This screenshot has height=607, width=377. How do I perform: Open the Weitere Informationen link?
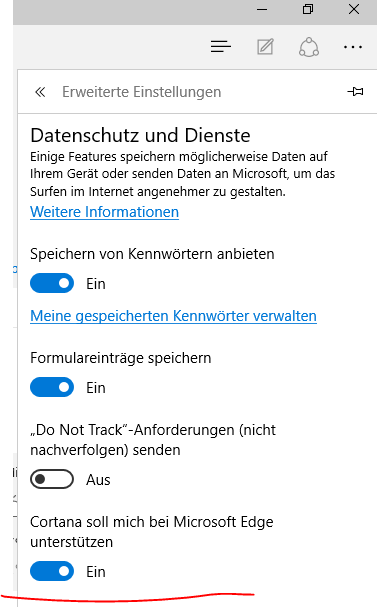click(105, 212)
